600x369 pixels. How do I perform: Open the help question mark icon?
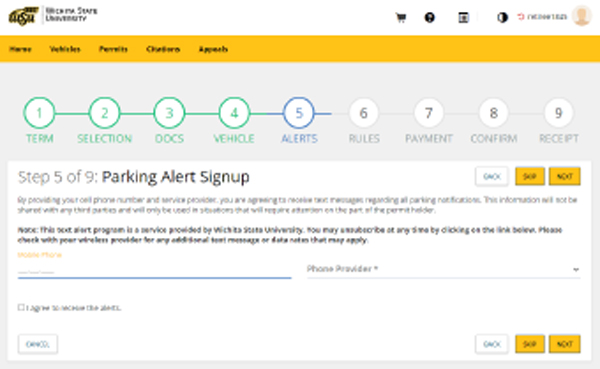coord(430,18)
